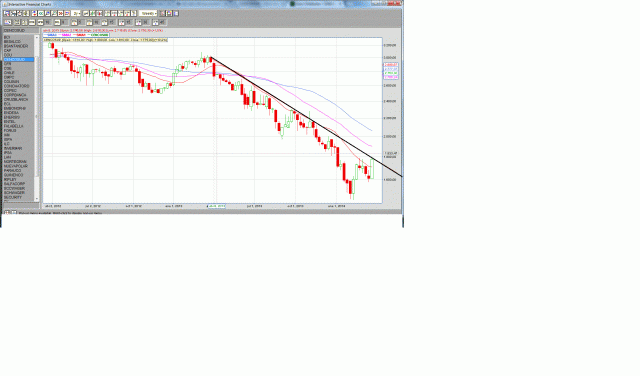
Task: Open the Weekly period dropdown
Action: [148, 13]
